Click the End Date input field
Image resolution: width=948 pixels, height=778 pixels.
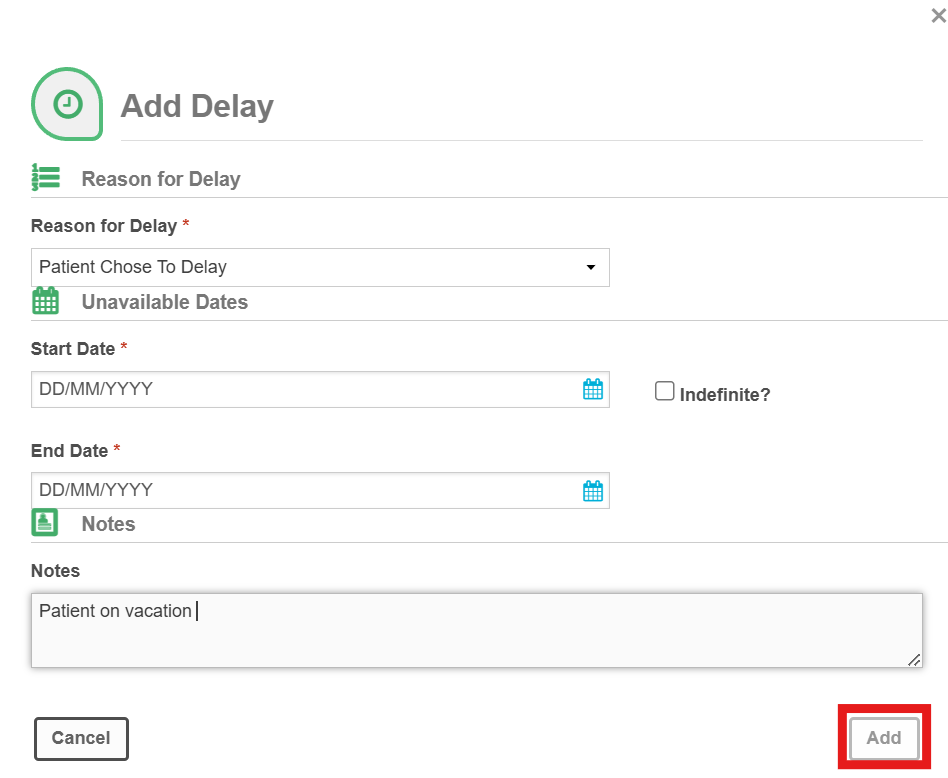tap(320, 490)
